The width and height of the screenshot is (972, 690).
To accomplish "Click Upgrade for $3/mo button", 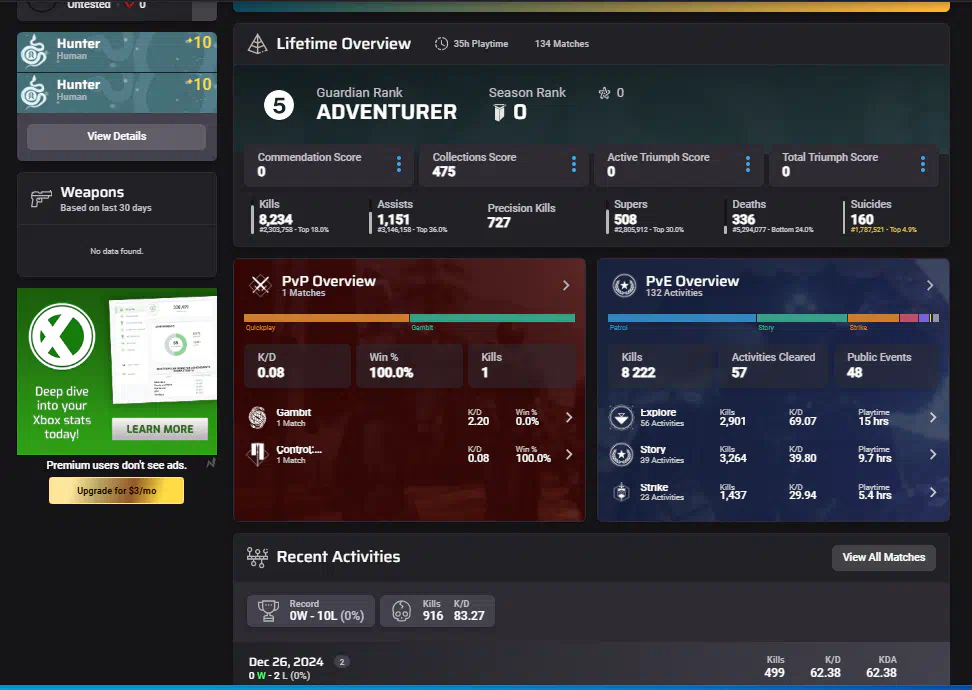I will pyautogui.click(x=116, y=490).
